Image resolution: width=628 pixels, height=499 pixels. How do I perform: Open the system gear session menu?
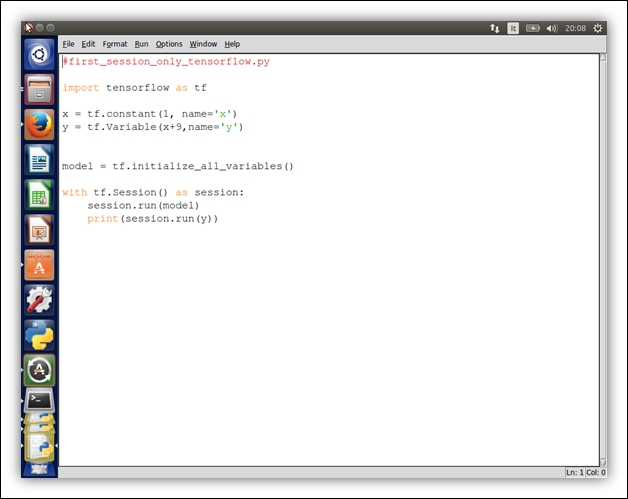(x=598, y=28)
